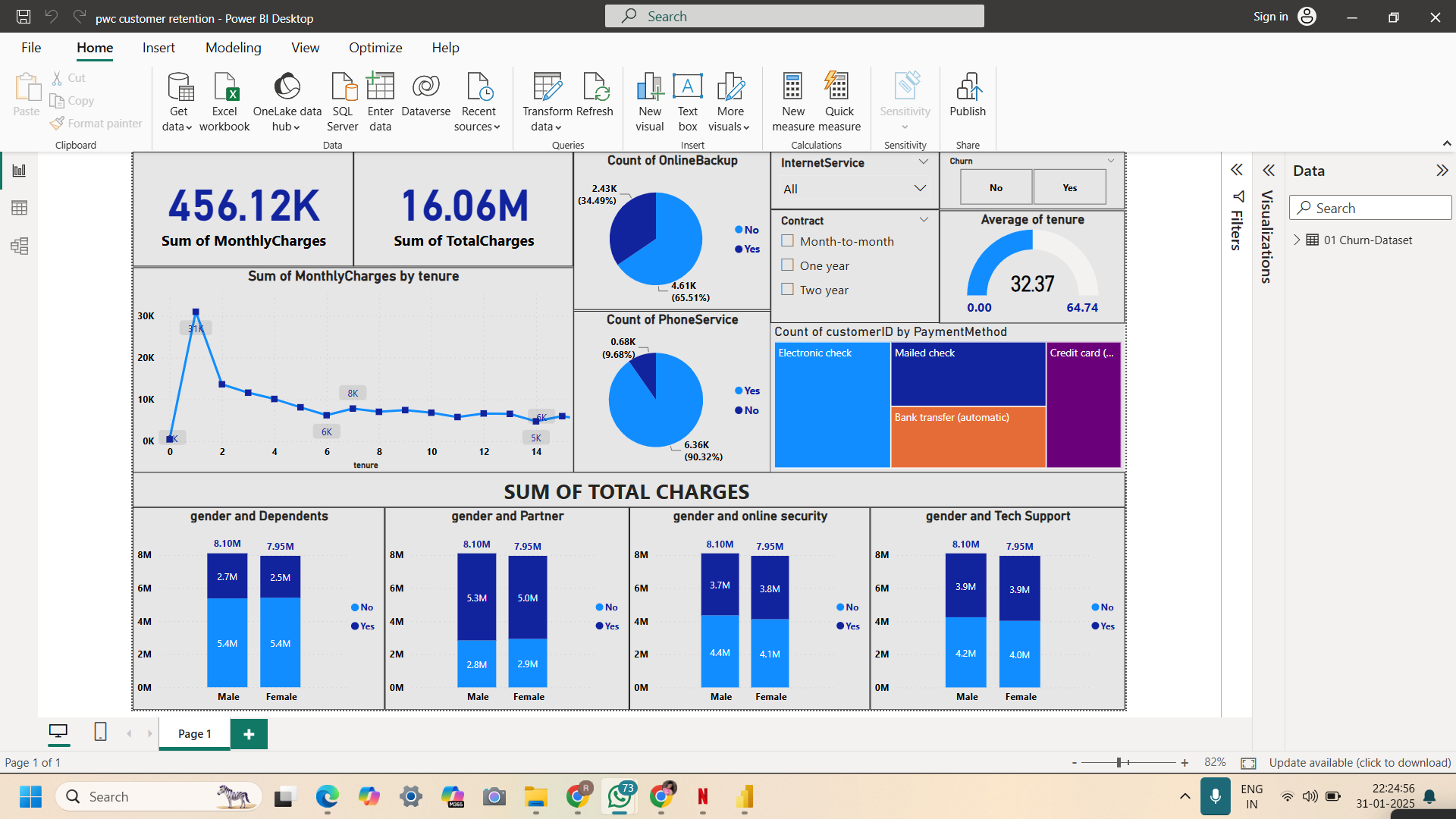Select Bank transfer (automatic) treemap tile

click(x=968, y=438)
